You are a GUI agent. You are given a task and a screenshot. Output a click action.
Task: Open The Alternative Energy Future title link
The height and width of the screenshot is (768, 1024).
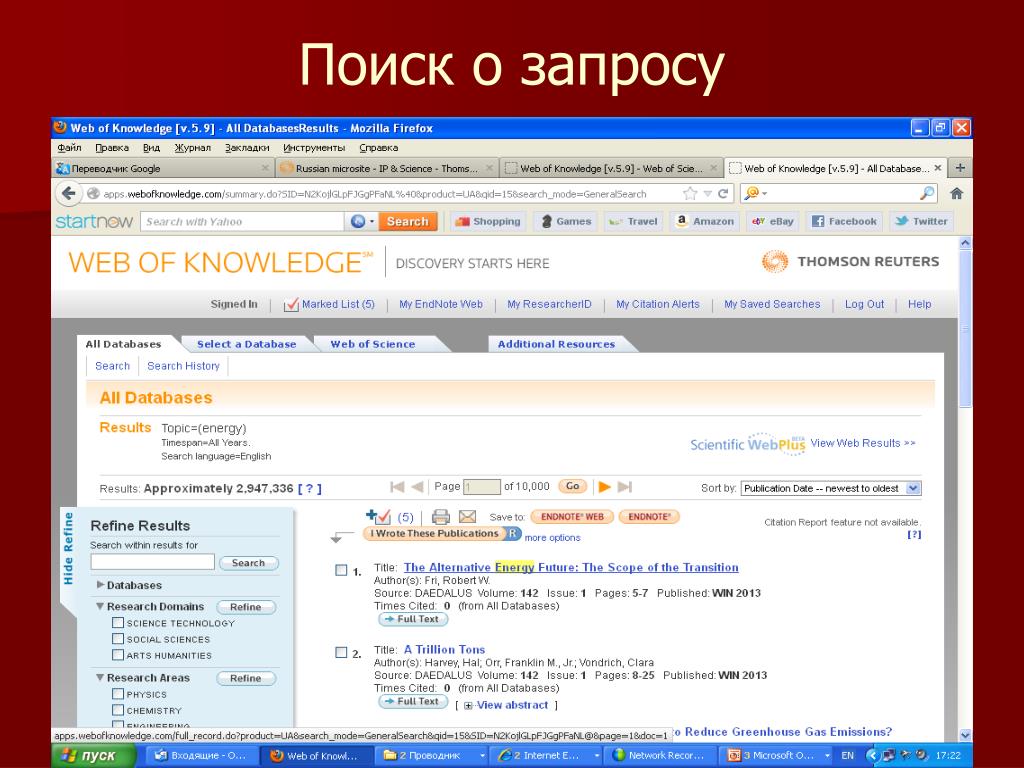(571, 568)
